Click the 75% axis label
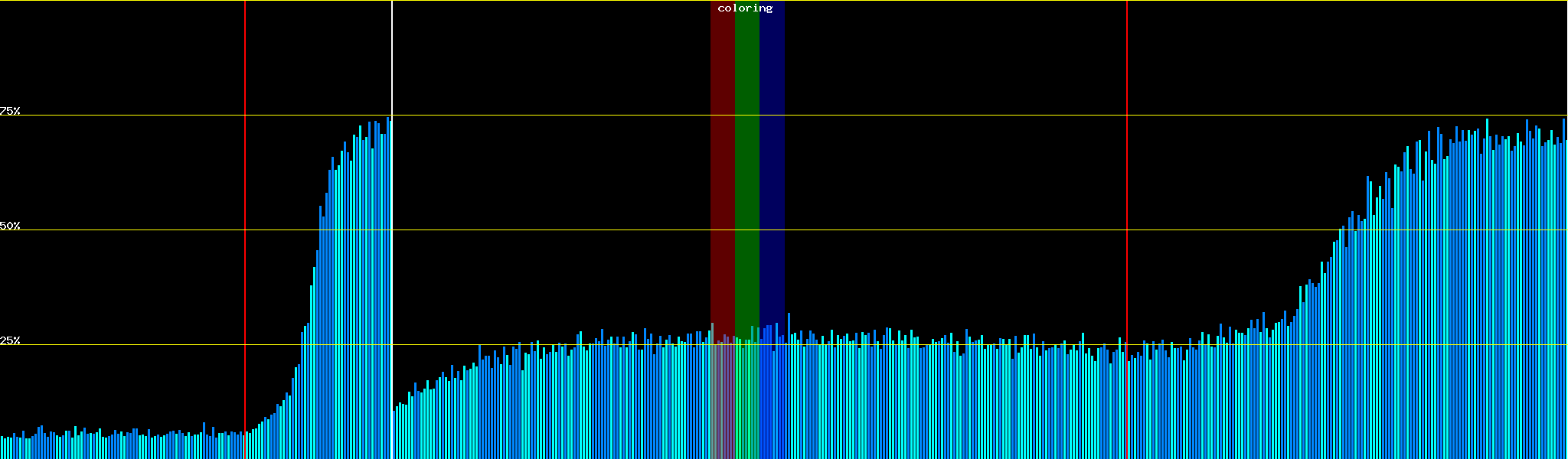The width and height of the screenshot is (1568, 459). pos(10,112)
